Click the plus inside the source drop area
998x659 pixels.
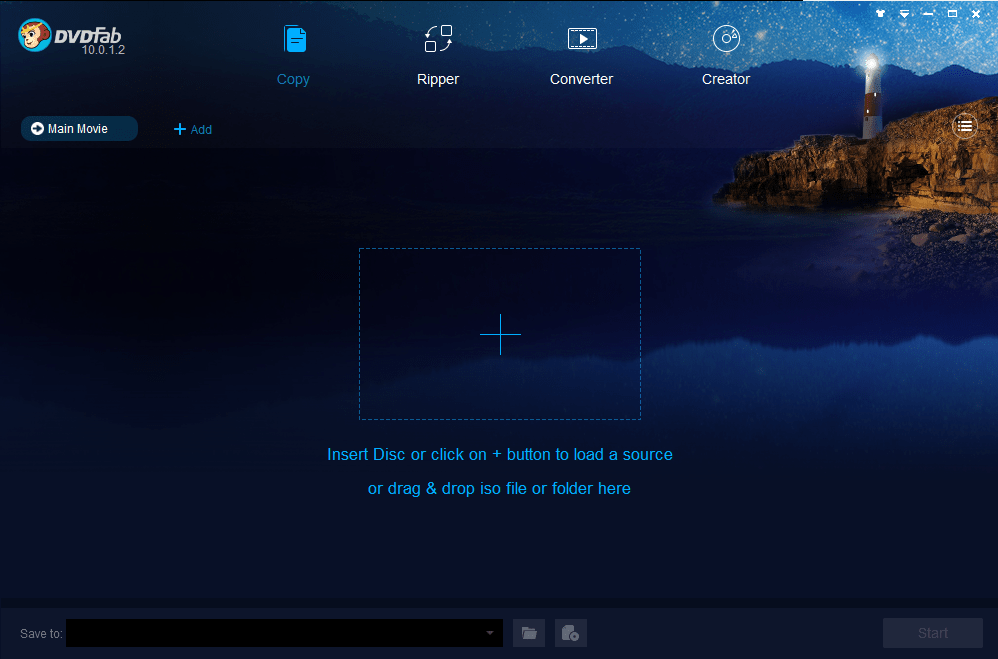[500, 334]
